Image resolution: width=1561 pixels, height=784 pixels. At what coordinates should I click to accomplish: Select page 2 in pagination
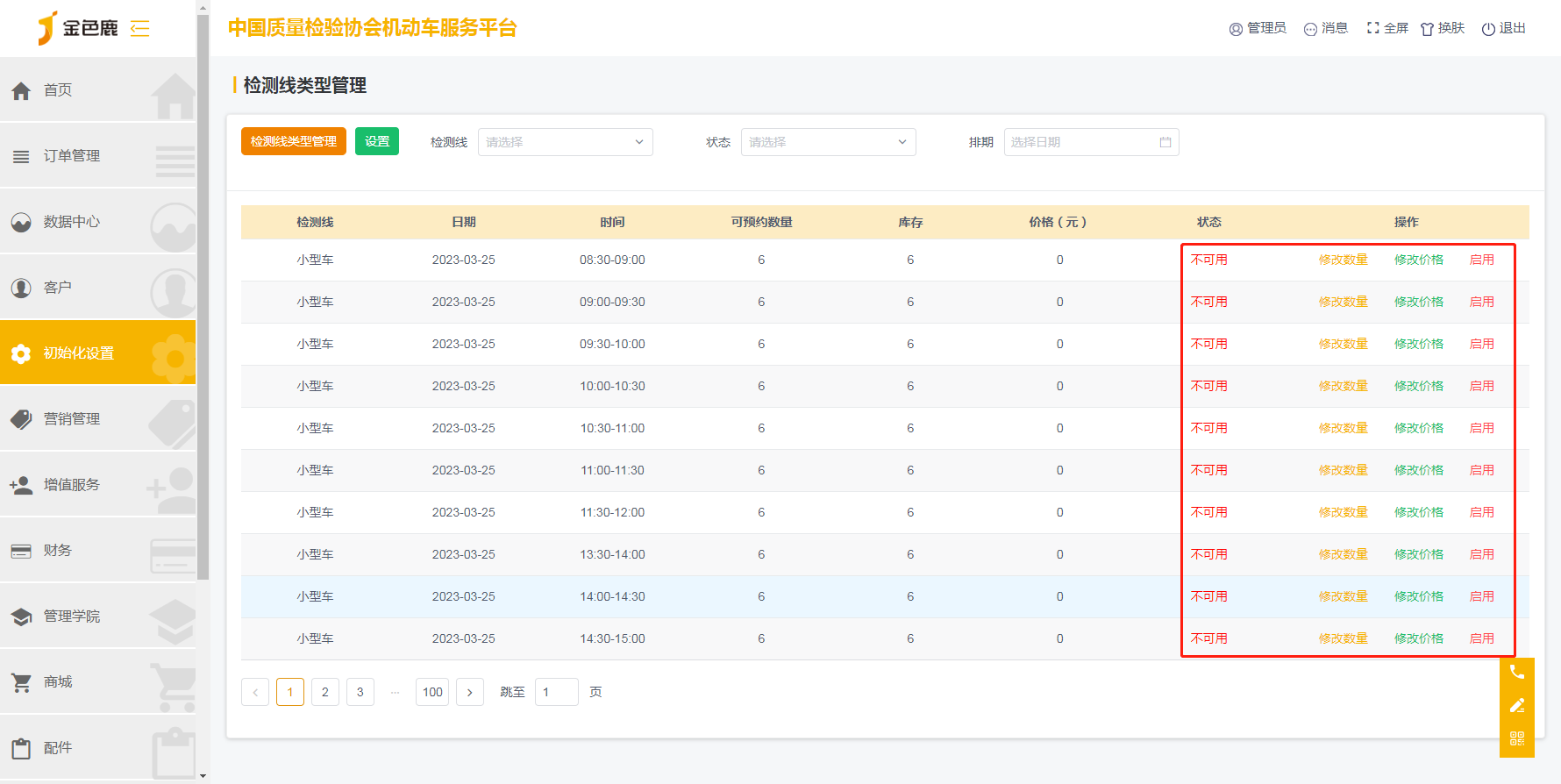[x=325, y=692]
